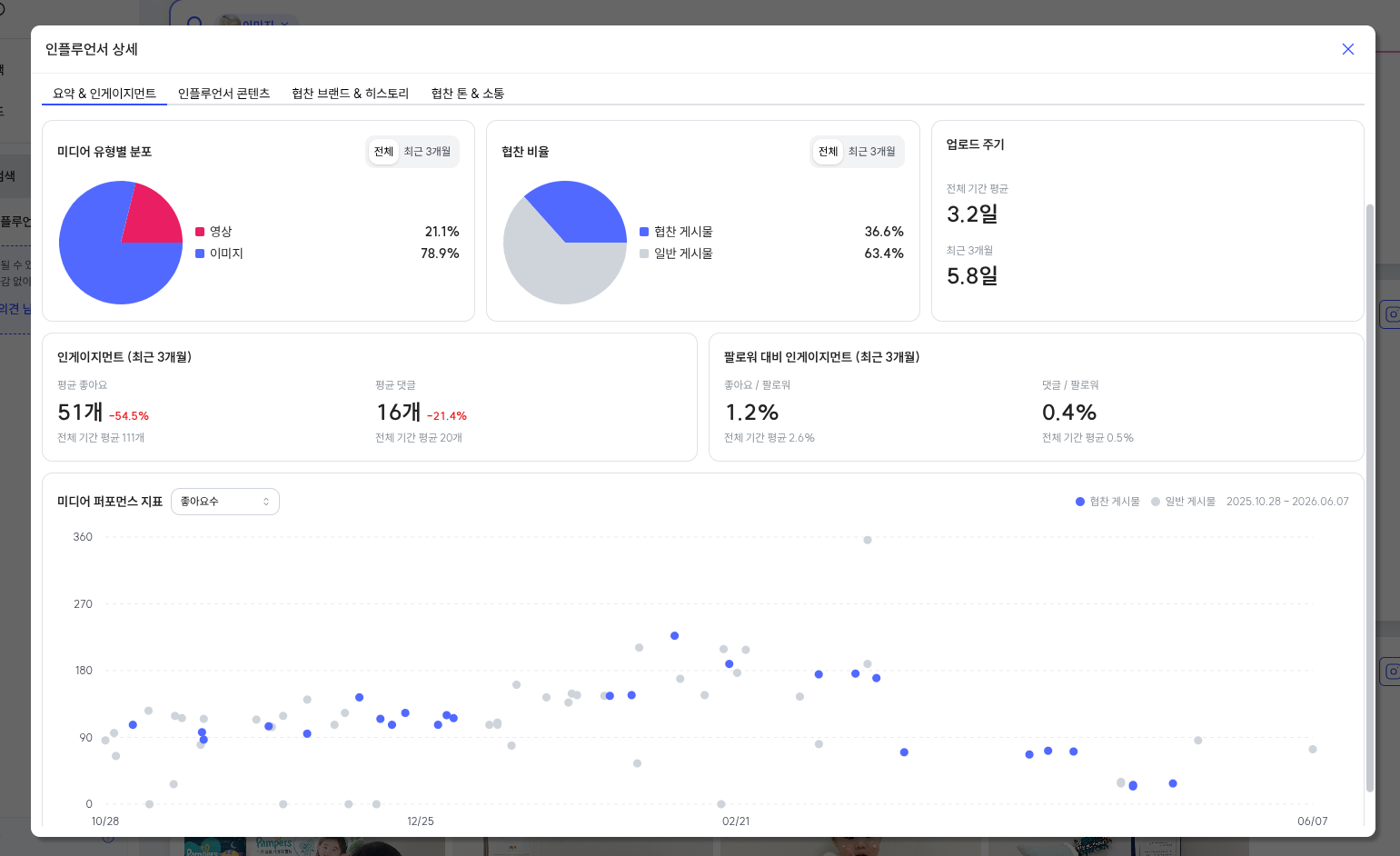Click the 51개 평균 좋아요 value
Image resolution: width=1400 pixels, height=856 pixels.
coord(80,413)
